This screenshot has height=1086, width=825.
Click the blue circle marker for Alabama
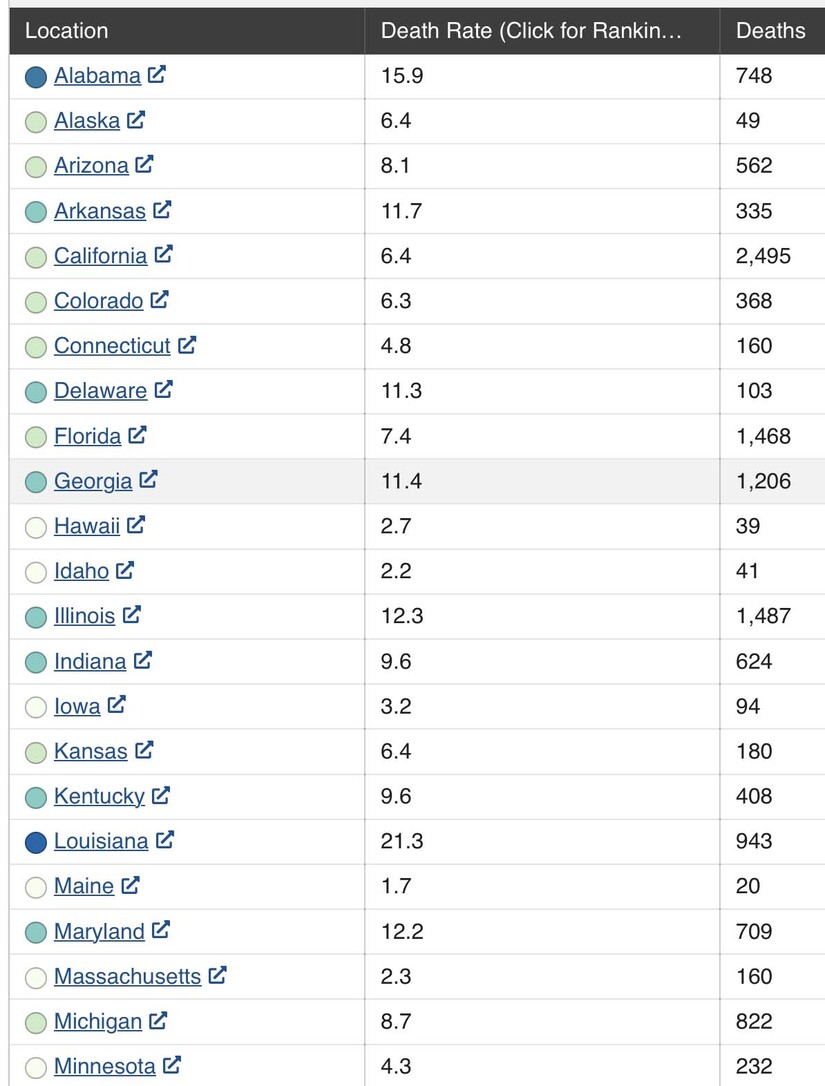coord(36,77)
